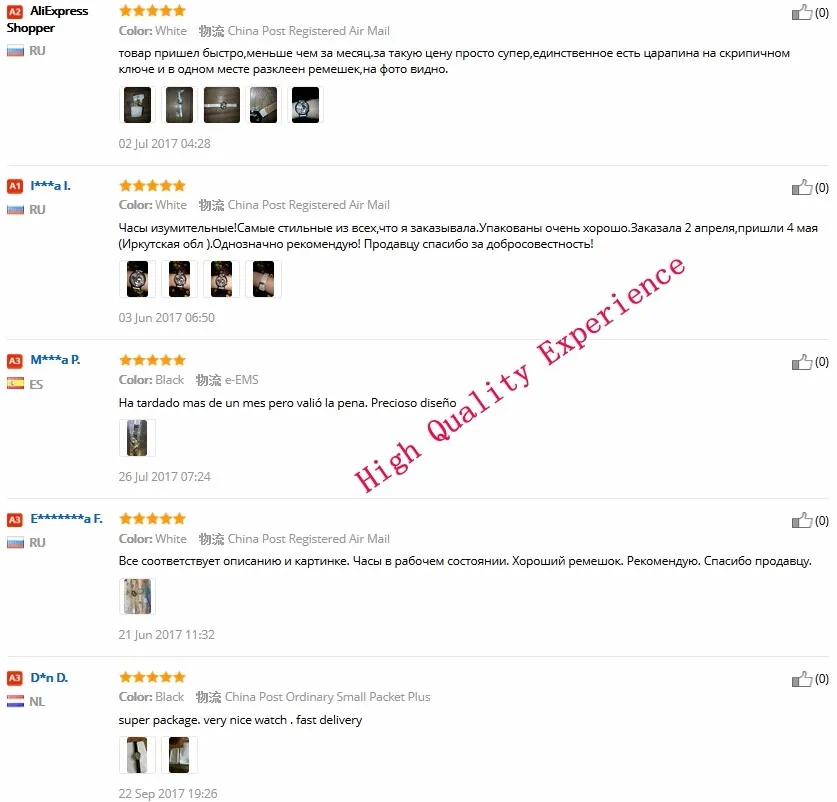Screen dimensions: 837x802
Task: Click thumbs-up on I***a I. review
Action: pyautogui.click(x=801, y=187)
